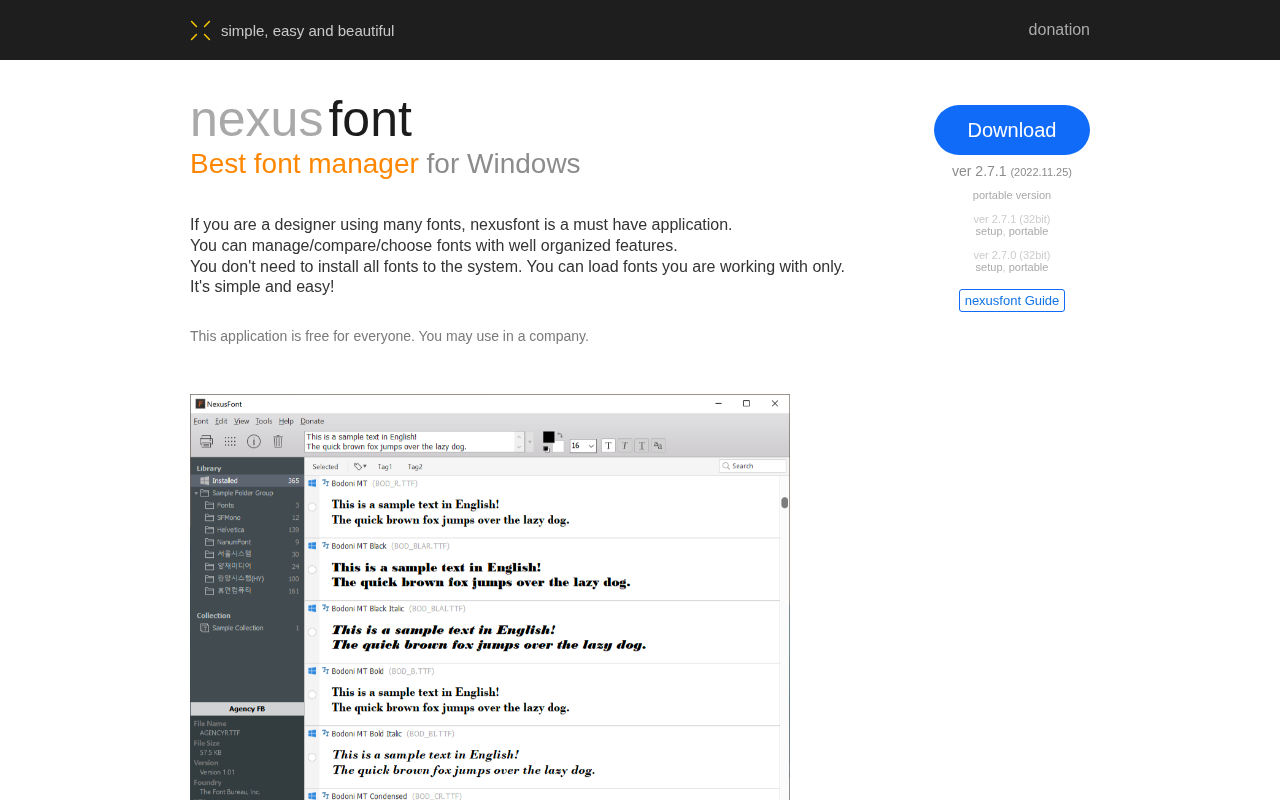Select the Bodoni MT Bold Italic radio circle
This screenshot has width=1280, height=800.
click(312, 757)
